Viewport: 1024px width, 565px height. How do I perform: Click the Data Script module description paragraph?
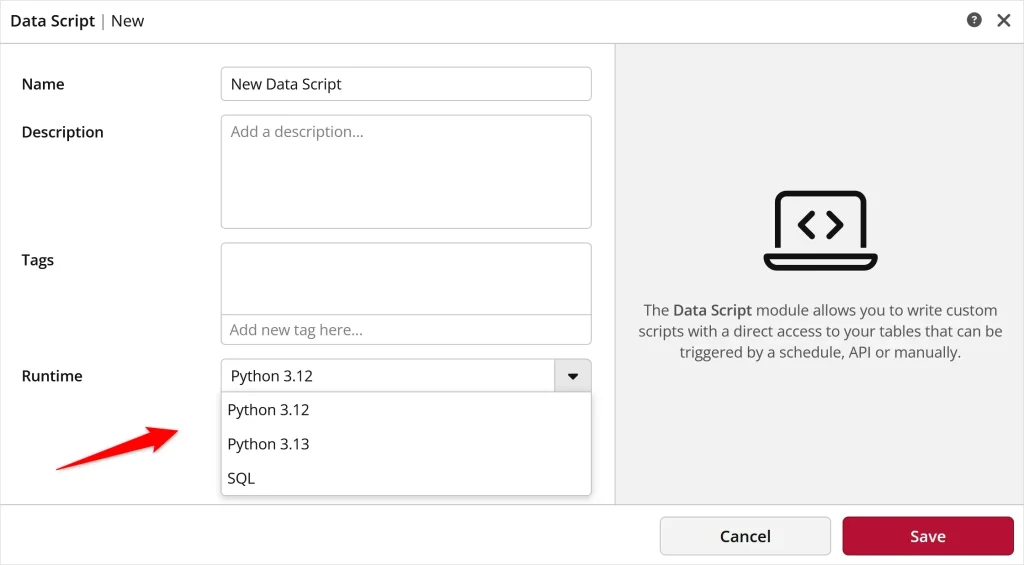(x=820, y=331)
